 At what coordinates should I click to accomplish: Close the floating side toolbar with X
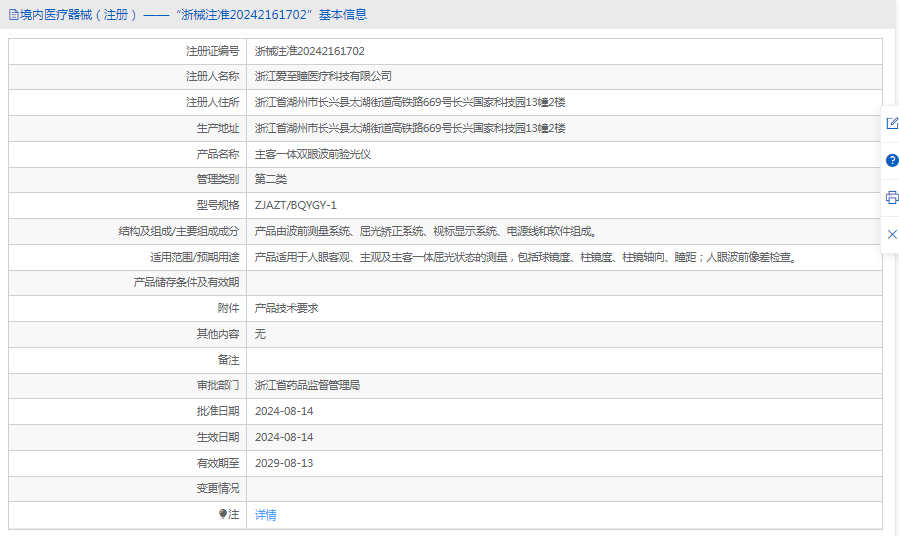892,234
